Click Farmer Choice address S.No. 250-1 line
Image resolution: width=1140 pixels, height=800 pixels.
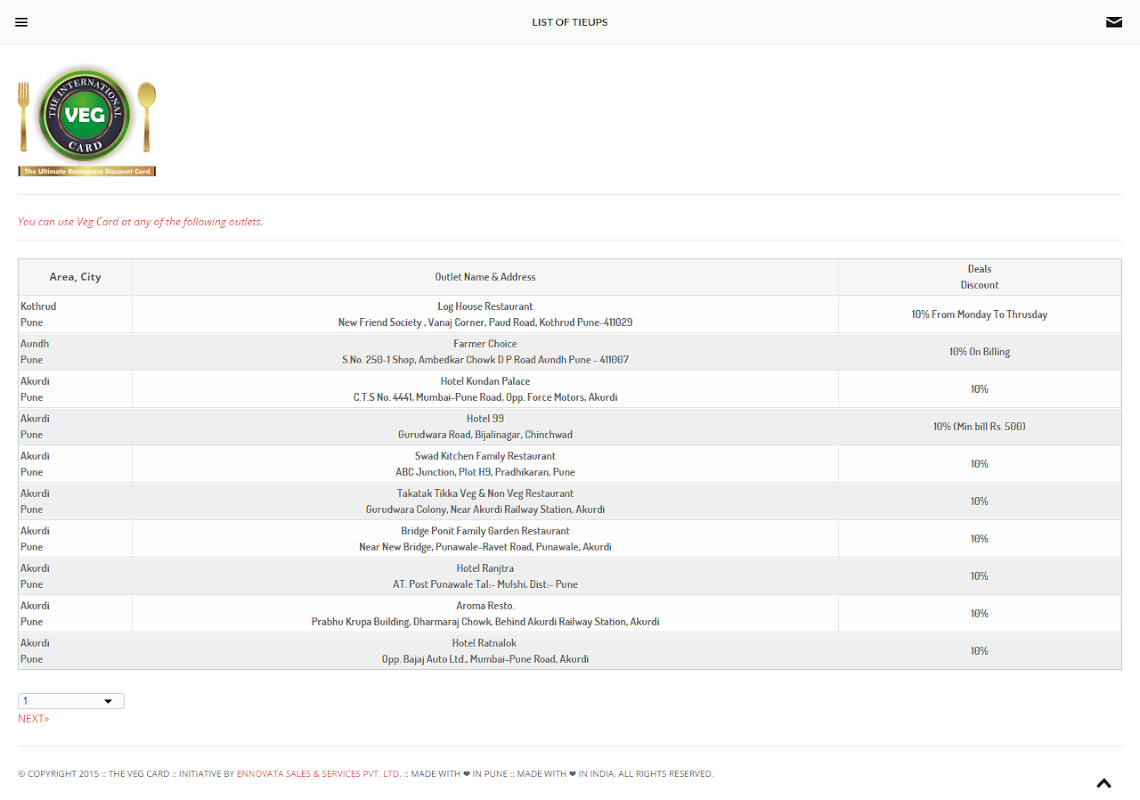485,360
